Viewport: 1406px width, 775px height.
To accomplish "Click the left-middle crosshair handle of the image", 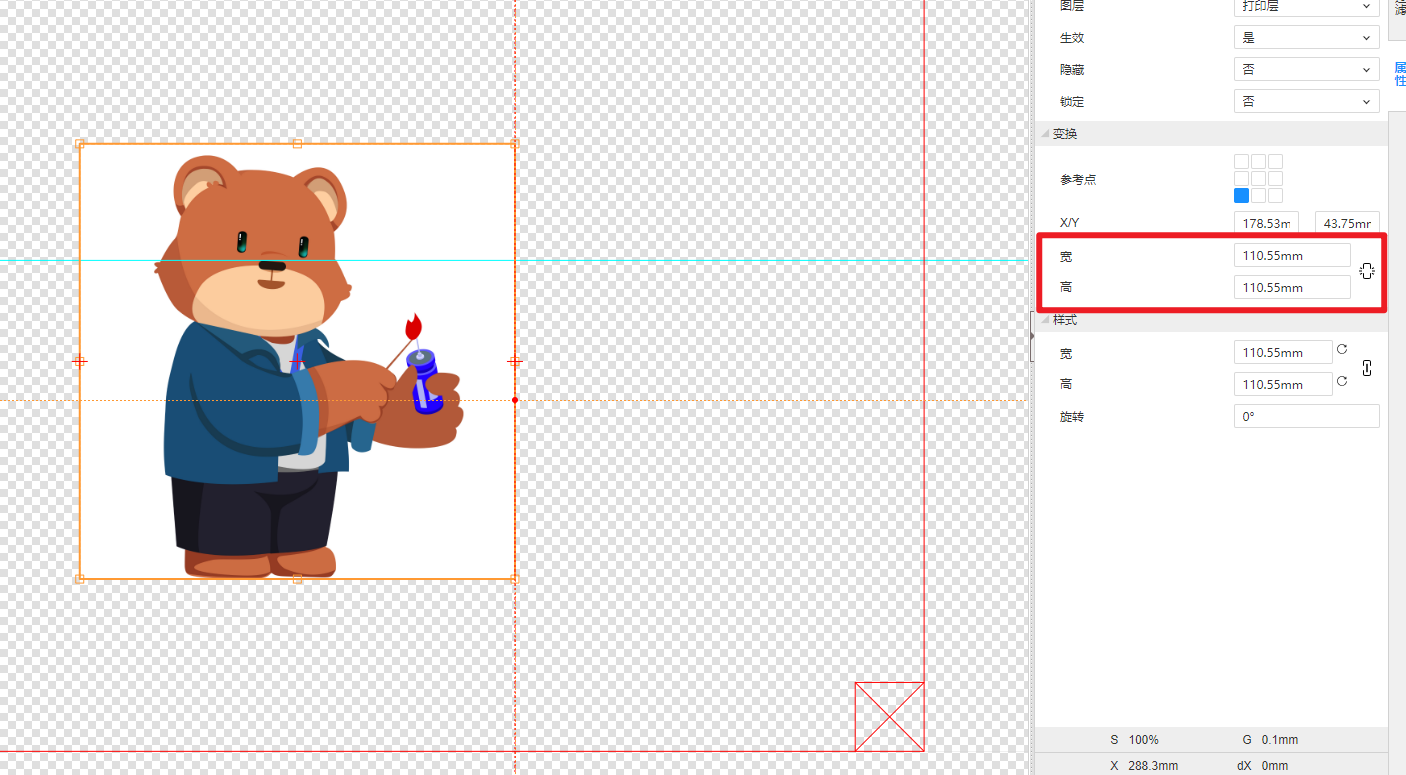I will [x=80, y=361].
